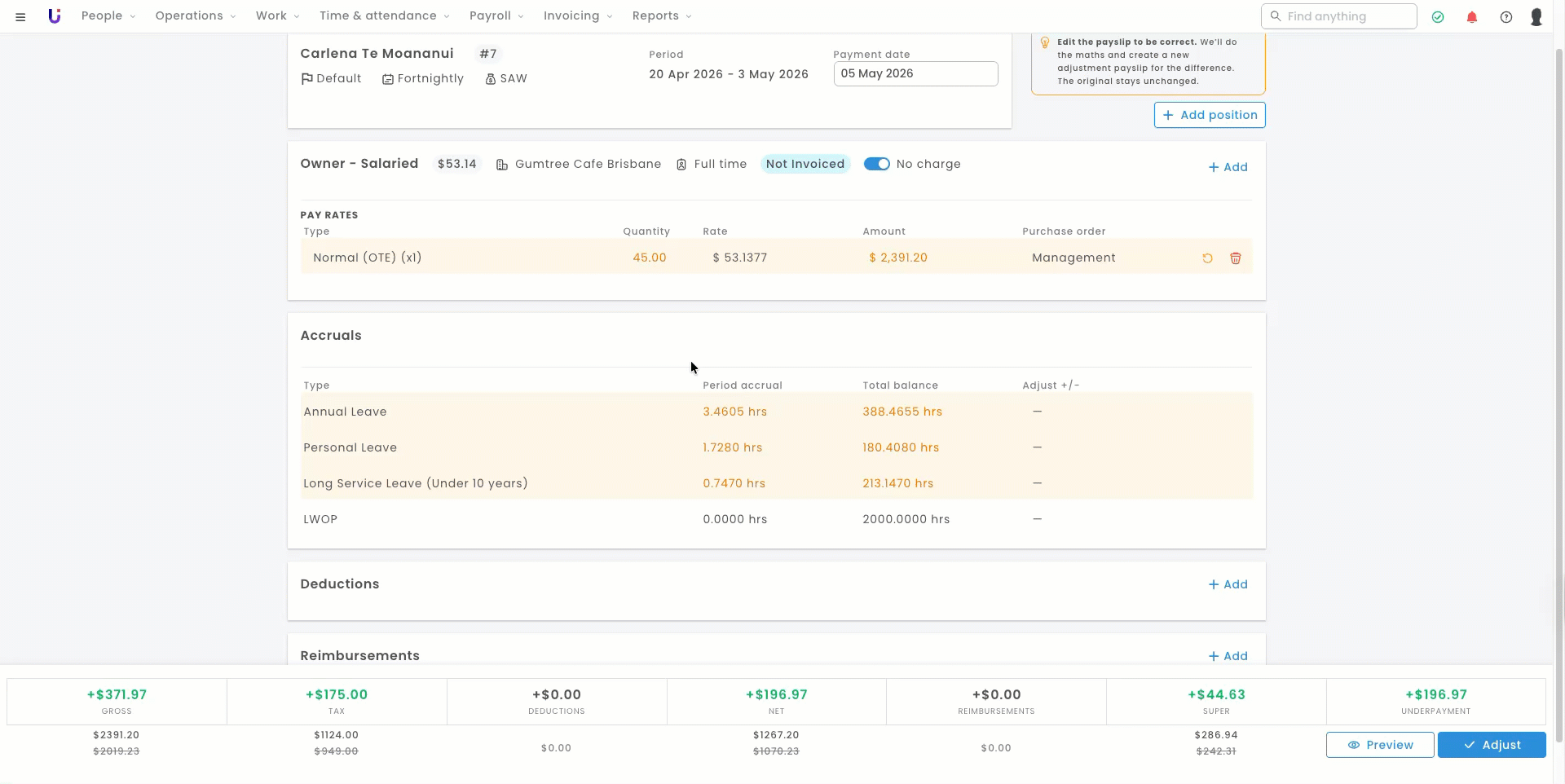Image resolution: width=1565 pixels, height=784 pixels.
Task: Click the app logo in top bar
Action: point(54,16)
